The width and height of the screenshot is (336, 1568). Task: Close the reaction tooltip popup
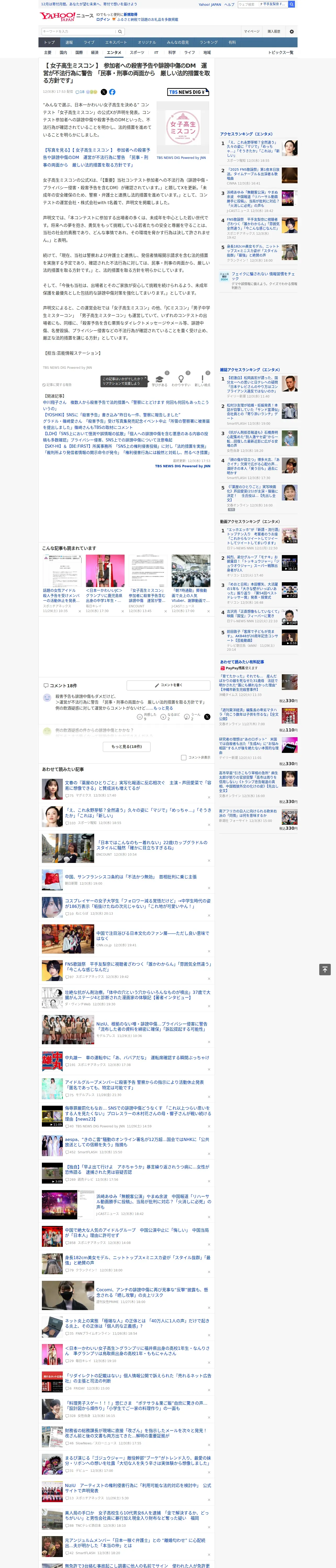(x=146, y=378)
